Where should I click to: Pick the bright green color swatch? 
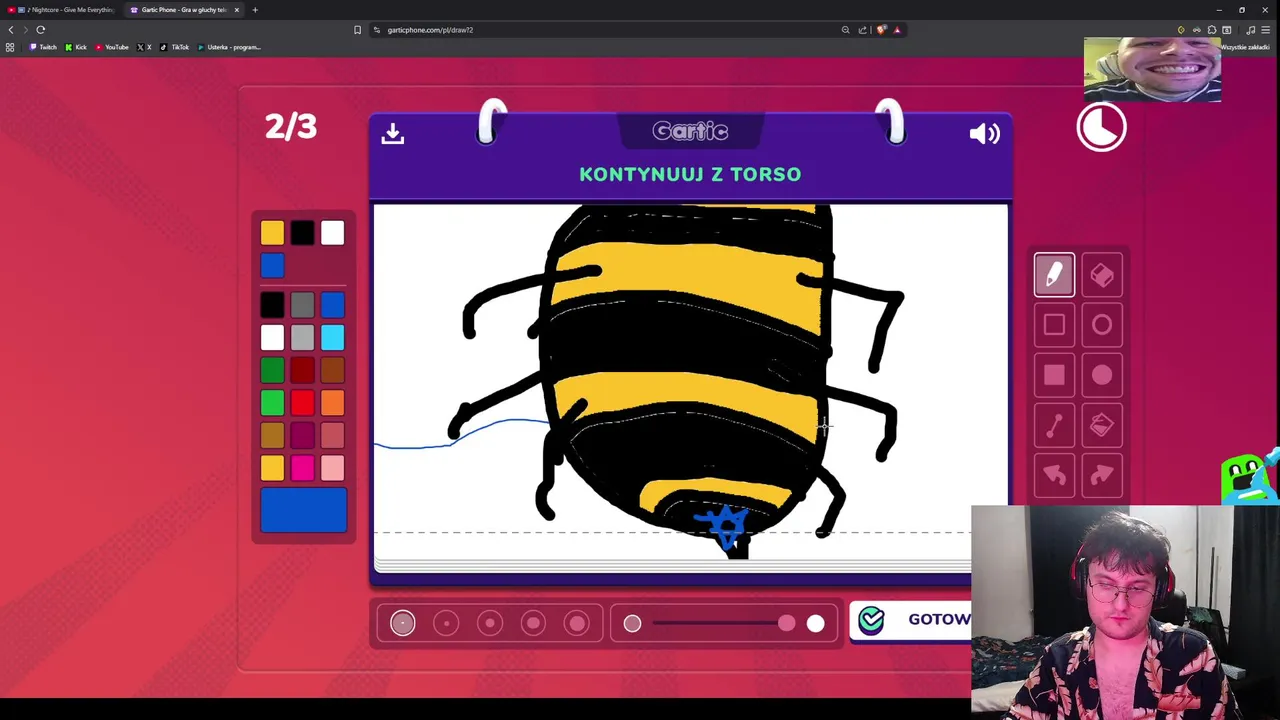[x=272, y=403]
